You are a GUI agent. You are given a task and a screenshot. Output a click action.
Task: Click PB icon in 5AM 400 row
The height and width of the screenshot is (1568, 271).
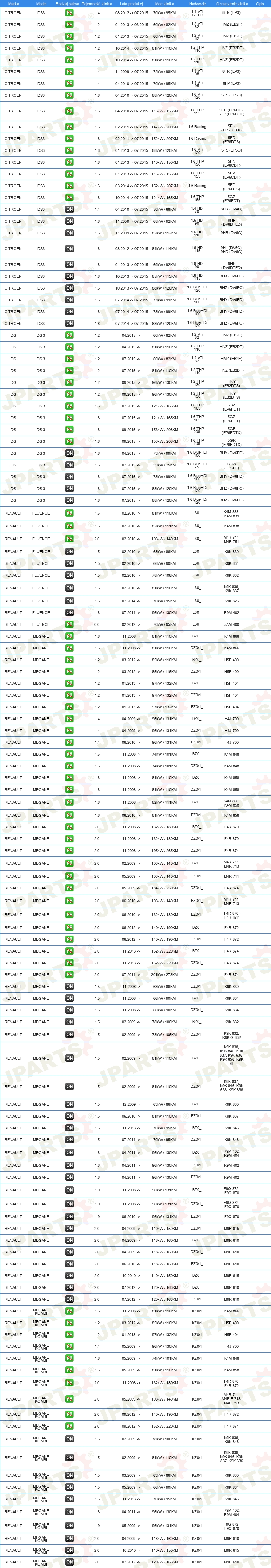point(69,624)
